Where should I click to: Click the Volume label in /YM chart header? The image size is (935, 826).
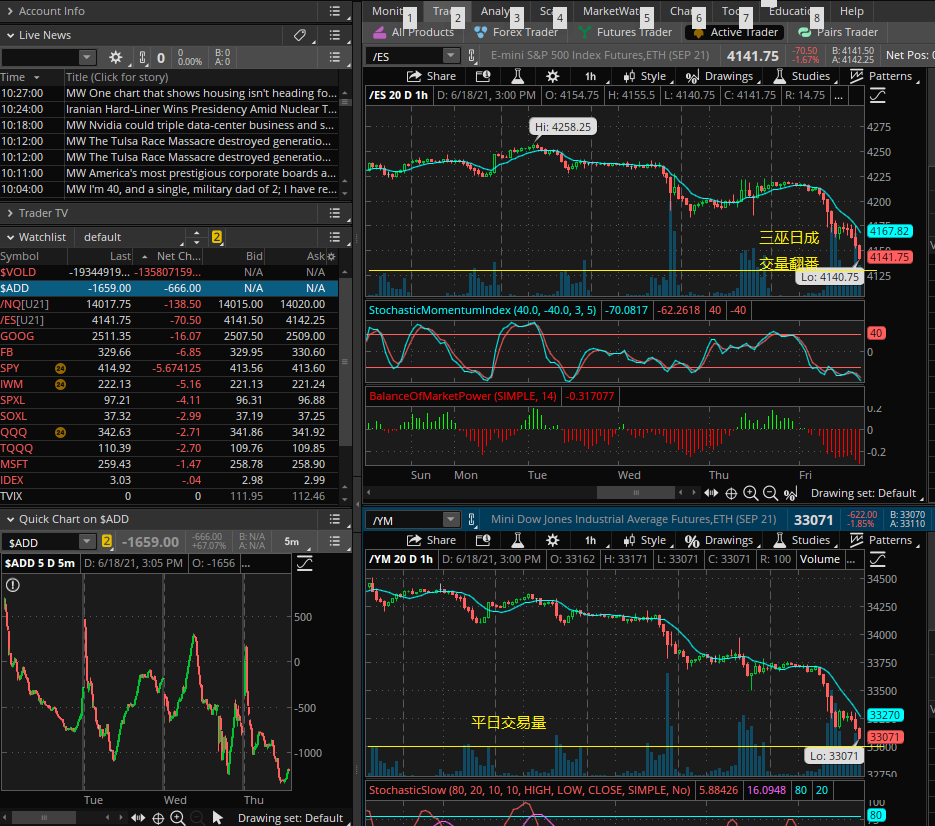[819, 559]
